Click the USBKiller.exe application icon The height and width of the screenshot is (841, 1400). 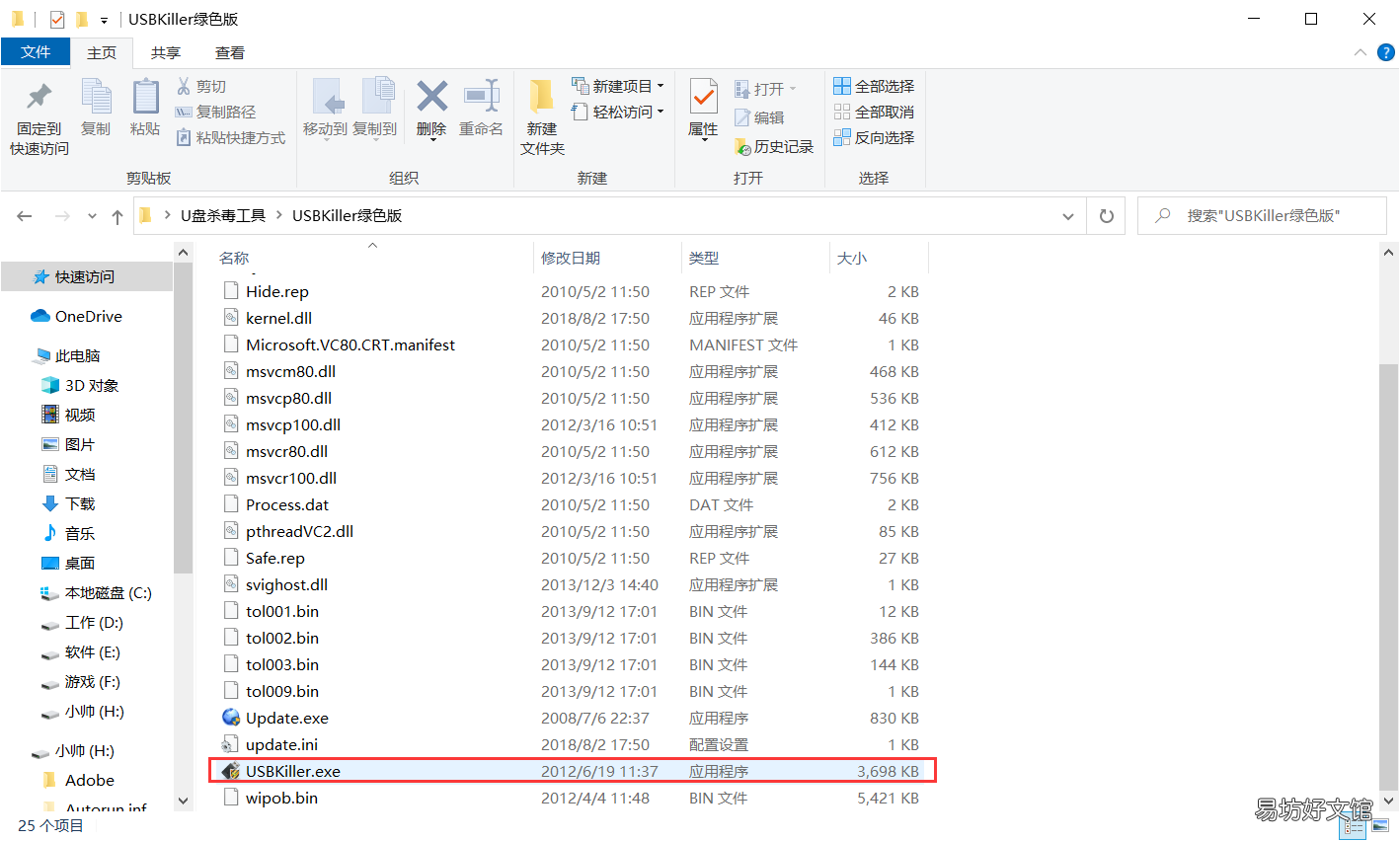[x=231, y=771]
